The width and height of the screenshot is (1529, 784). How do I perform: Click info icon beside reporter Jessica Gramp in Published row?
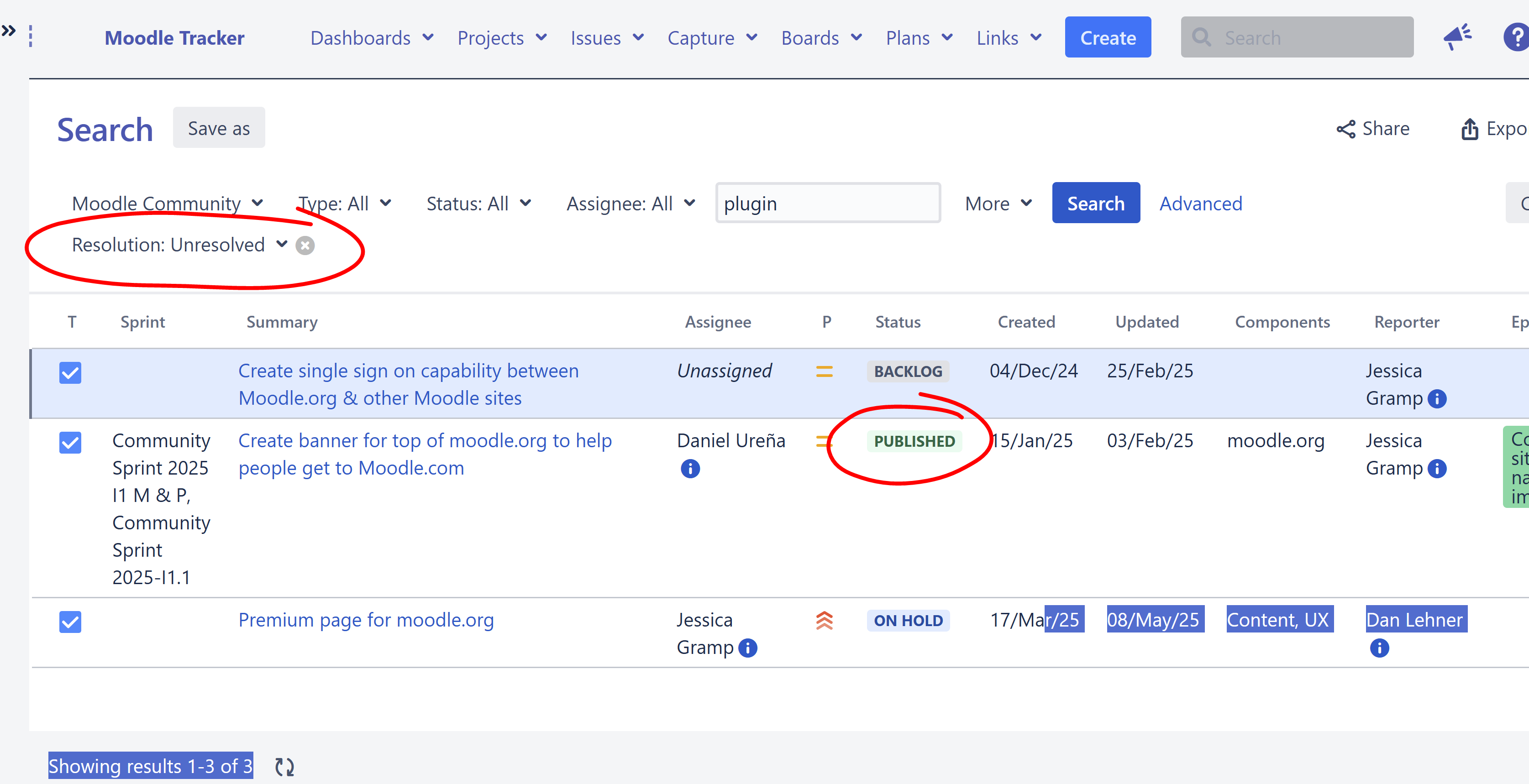coord(1436,468)
